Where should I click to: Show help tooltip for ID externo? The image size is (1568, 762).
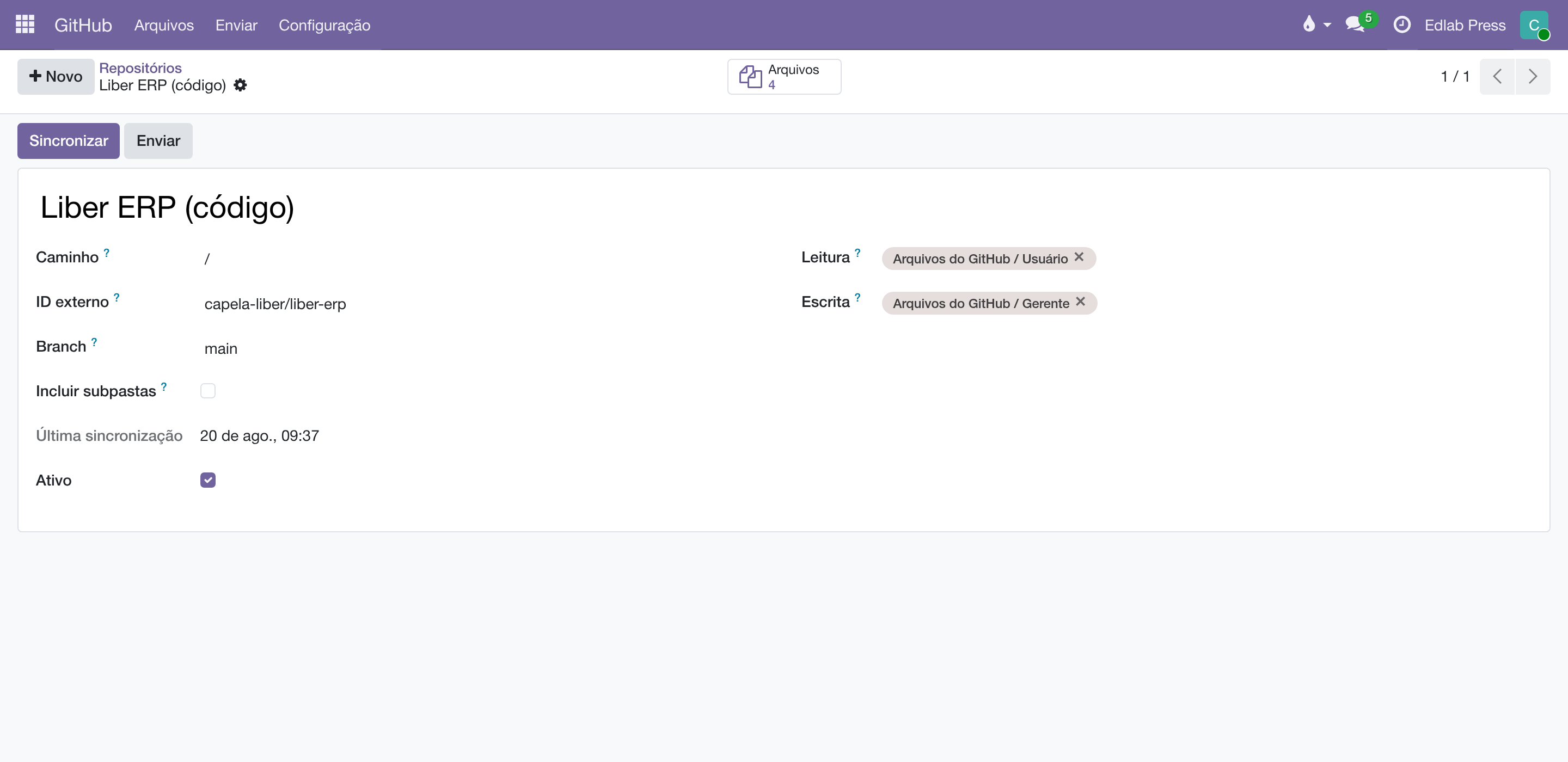(117, 297)
